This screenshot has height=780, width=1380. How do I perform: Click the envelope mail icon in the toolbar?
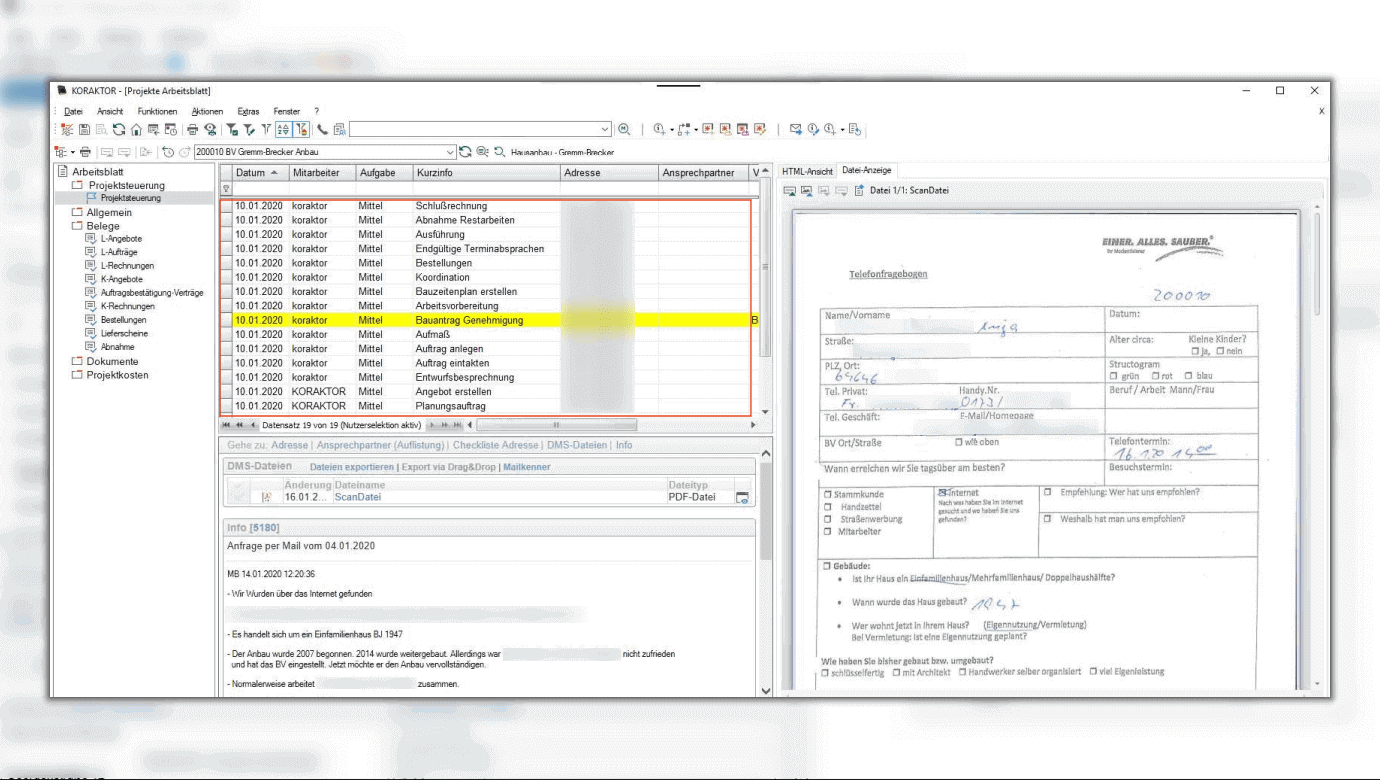click(x=795, y=129)
